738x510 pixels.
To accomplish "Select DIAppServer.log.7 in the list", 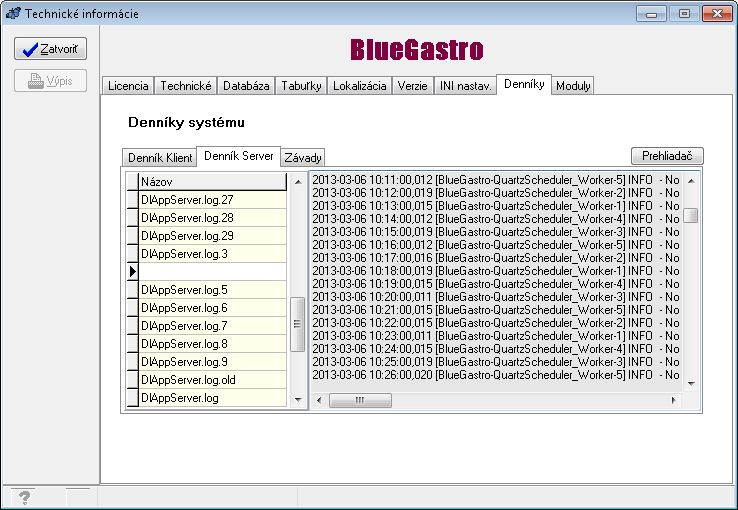I will [212, 326].
